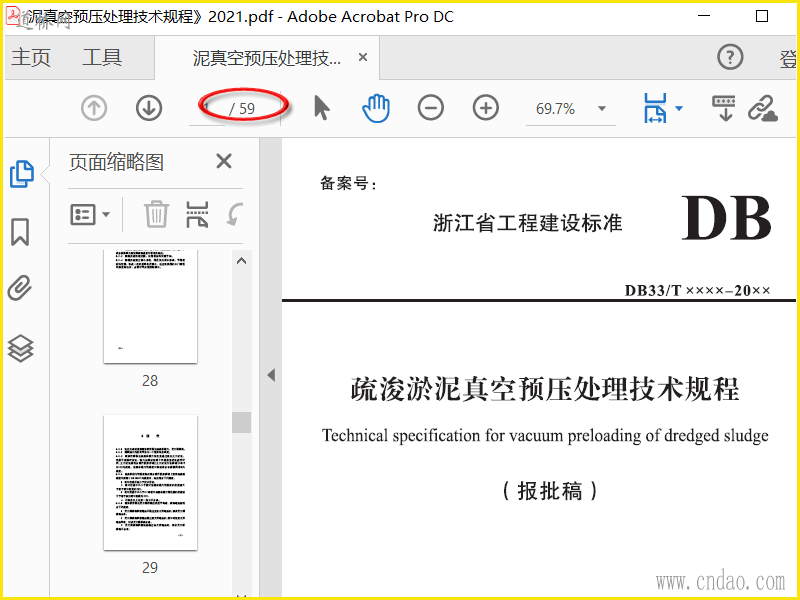This screenshot has width=800, height=600.
Task: Click the share link cloud icon
Action: [763, 108]
